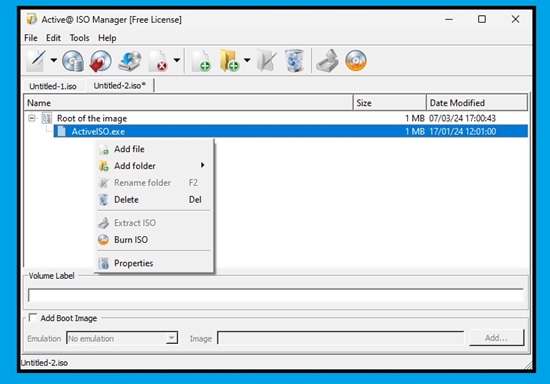Click the Extract ISO toolbar icon
The image size is (550, 384).
click(x=327, y=61)
